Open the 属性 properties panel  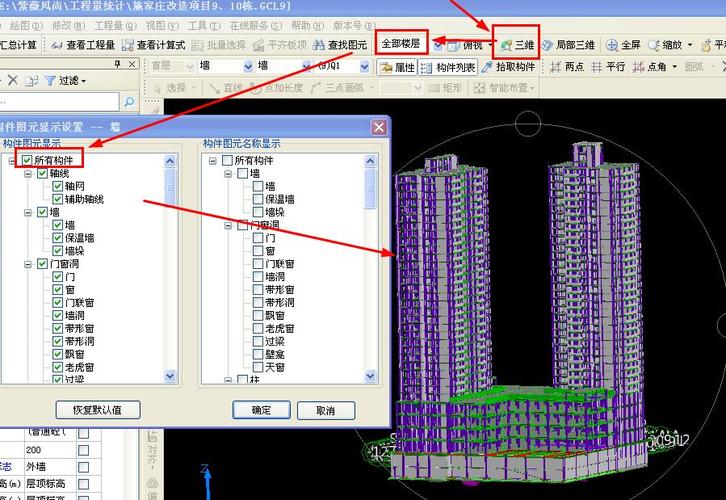(x=397, y=68)
